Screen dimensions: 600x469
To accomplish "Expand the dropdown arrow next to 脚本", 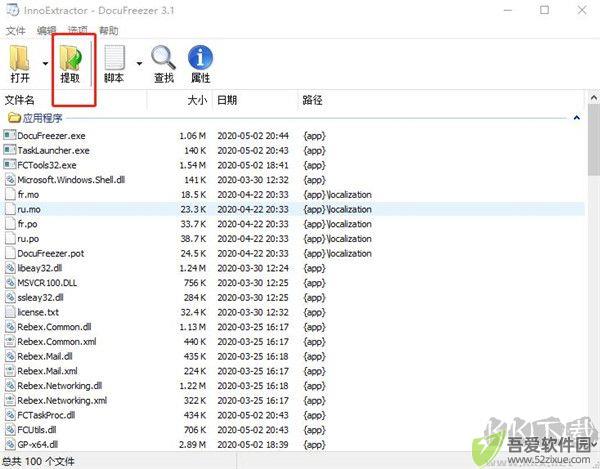I will tap(139, 64).
